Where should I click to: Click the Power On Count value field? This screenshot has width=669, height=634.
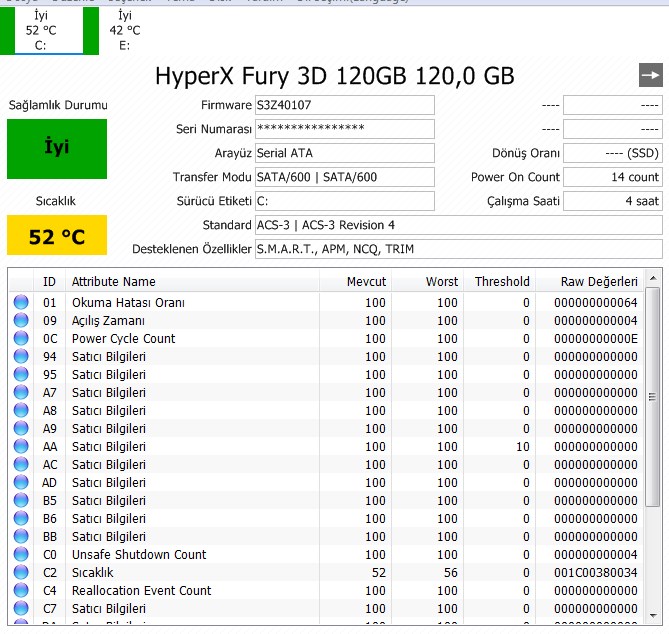pyautogui.click(x=612, y=177)
